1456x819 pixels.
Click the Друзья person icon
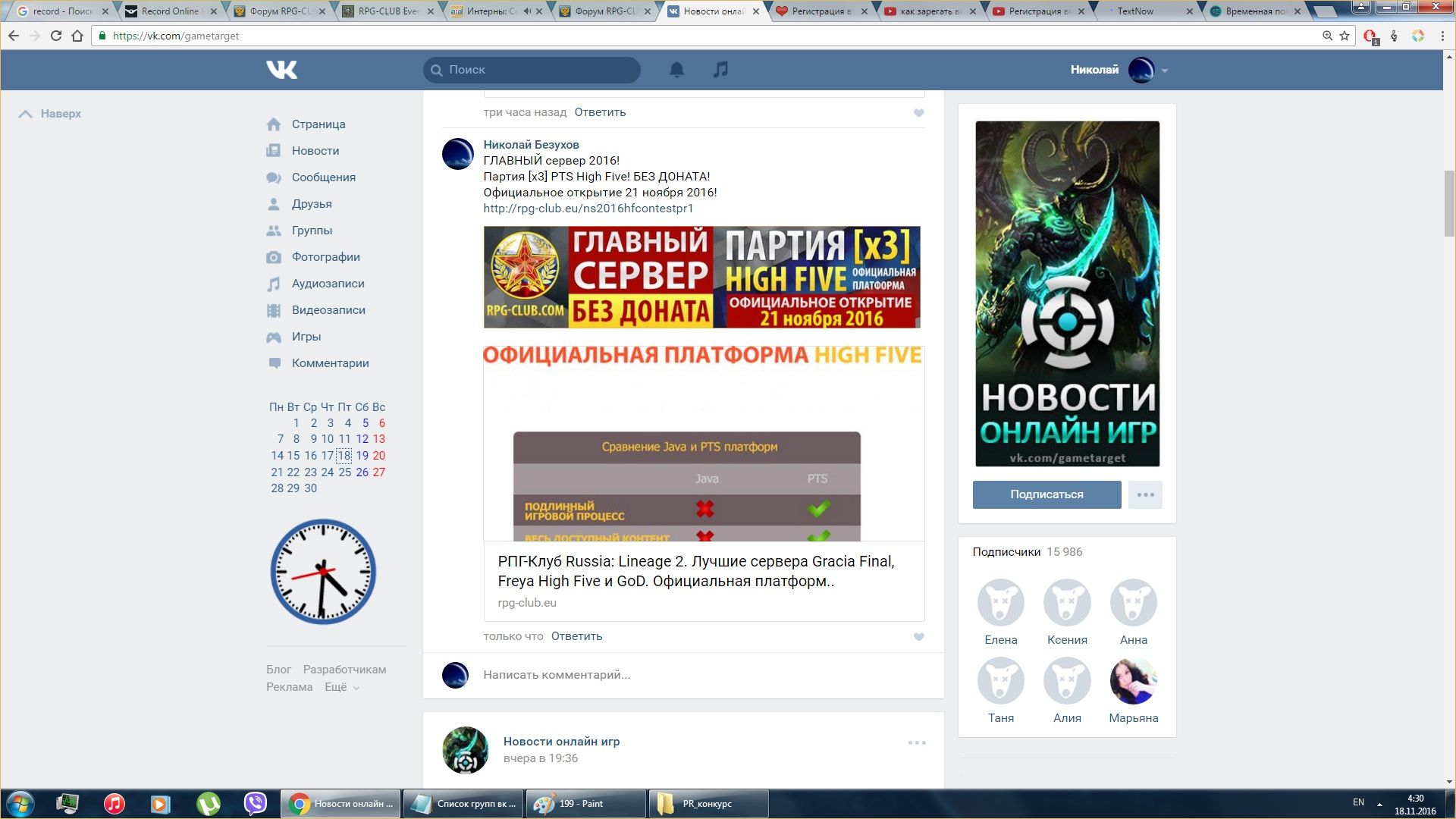[x=274, y=204]
